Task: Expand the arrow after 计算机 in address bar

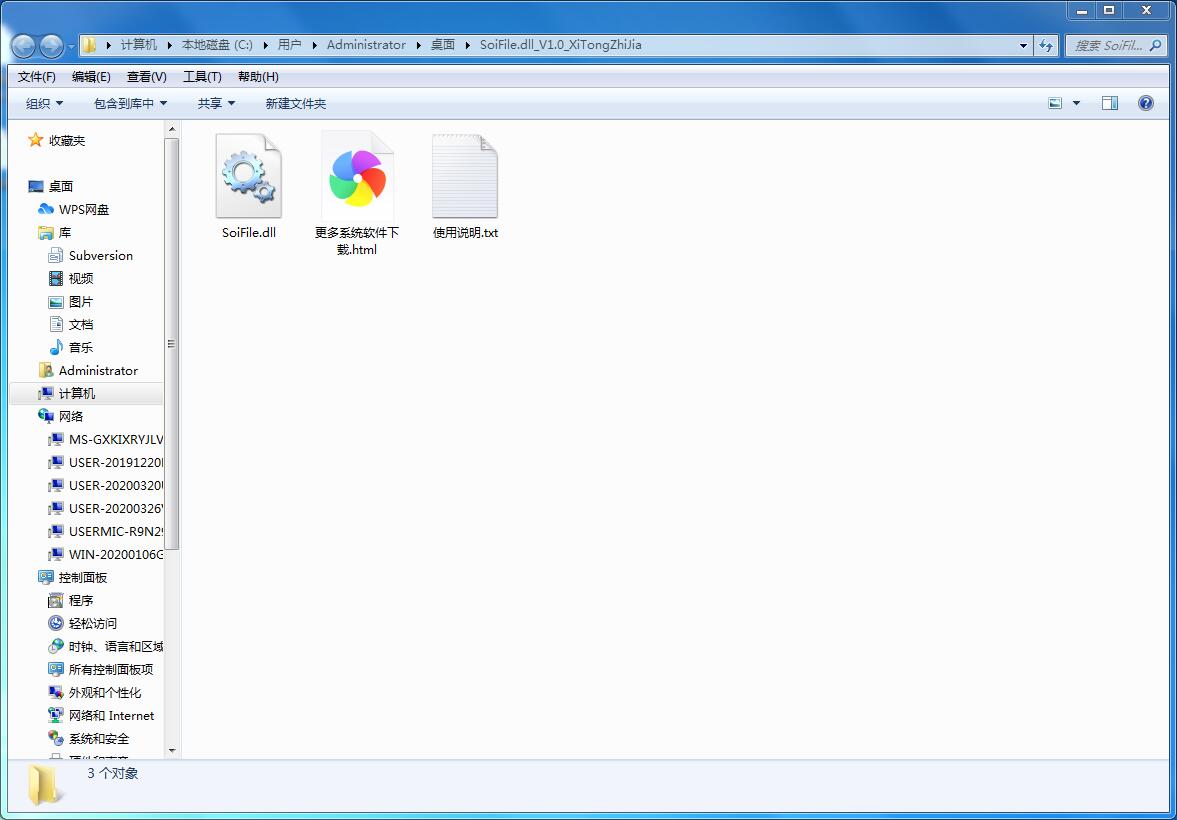Action: [170, 45]
